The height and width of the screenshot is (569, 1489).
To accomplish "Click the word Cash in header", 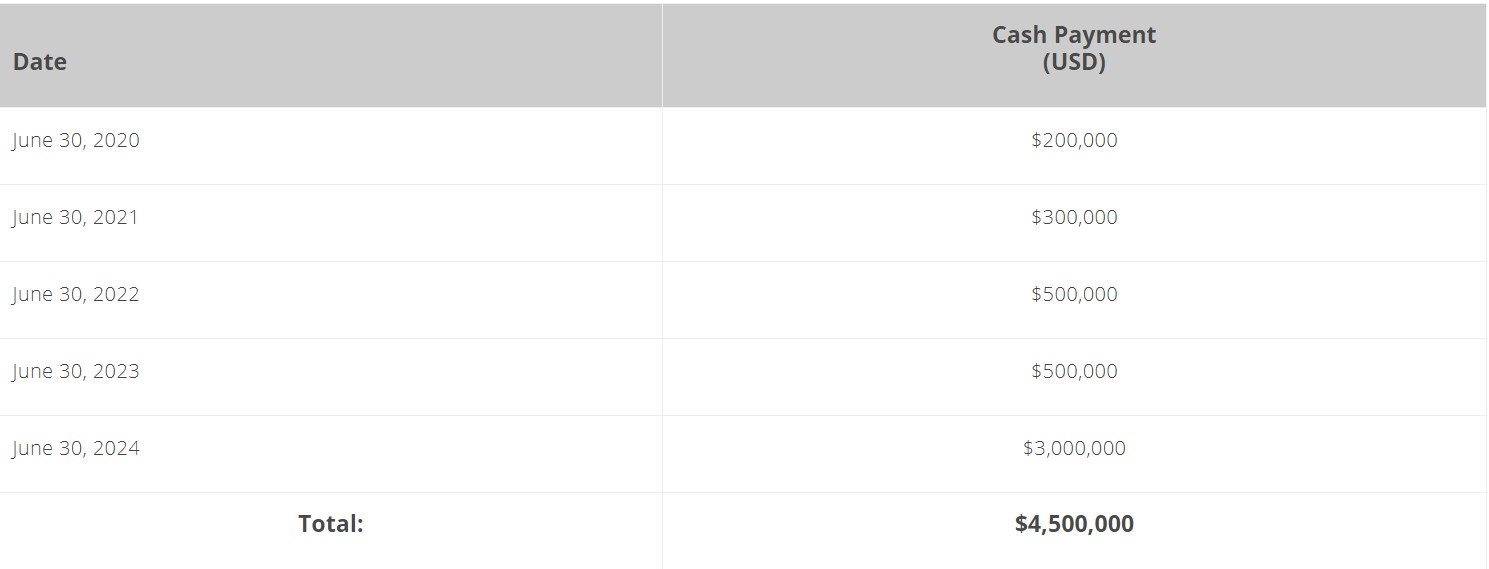I will 1019,35.
